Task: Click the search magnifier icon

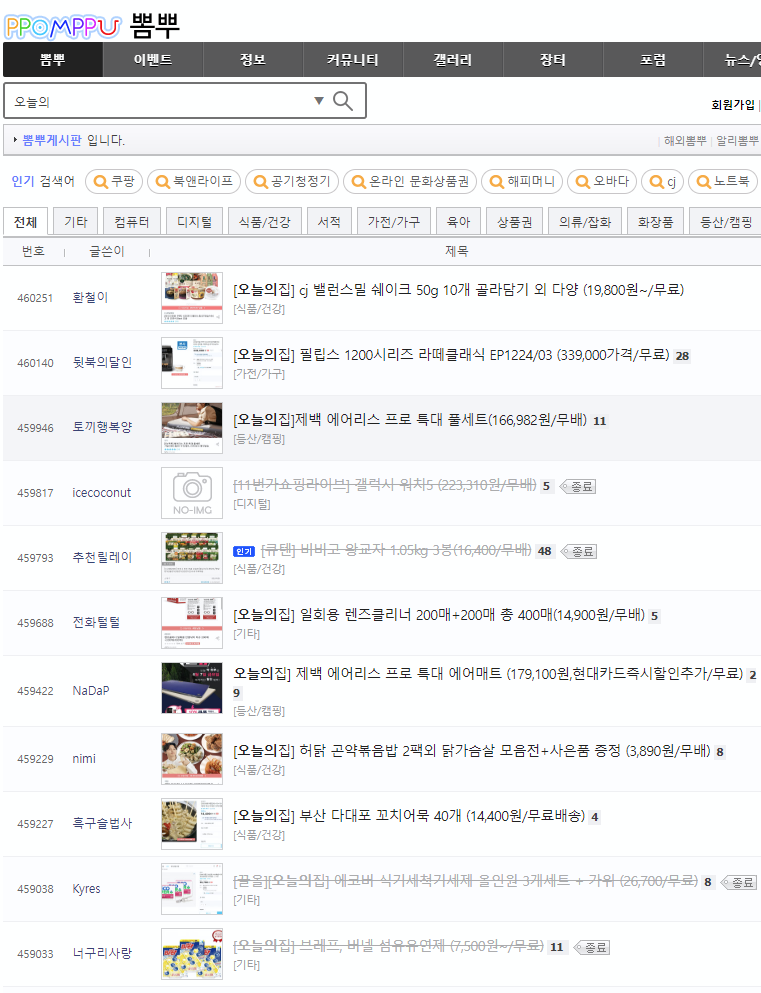Action: tap(343, 101)
